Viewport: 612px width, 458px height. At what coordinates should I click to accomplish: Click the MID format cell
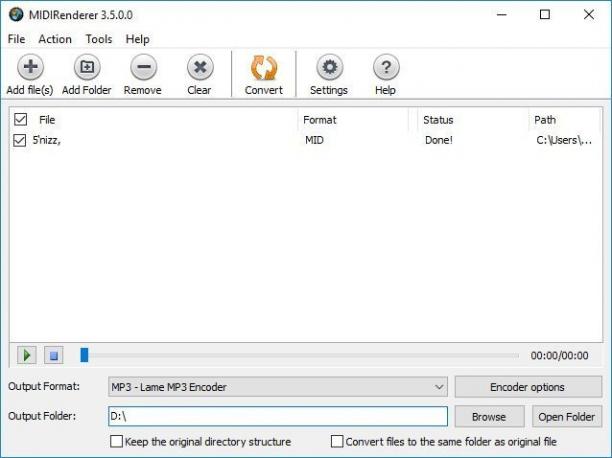[314, 140]
